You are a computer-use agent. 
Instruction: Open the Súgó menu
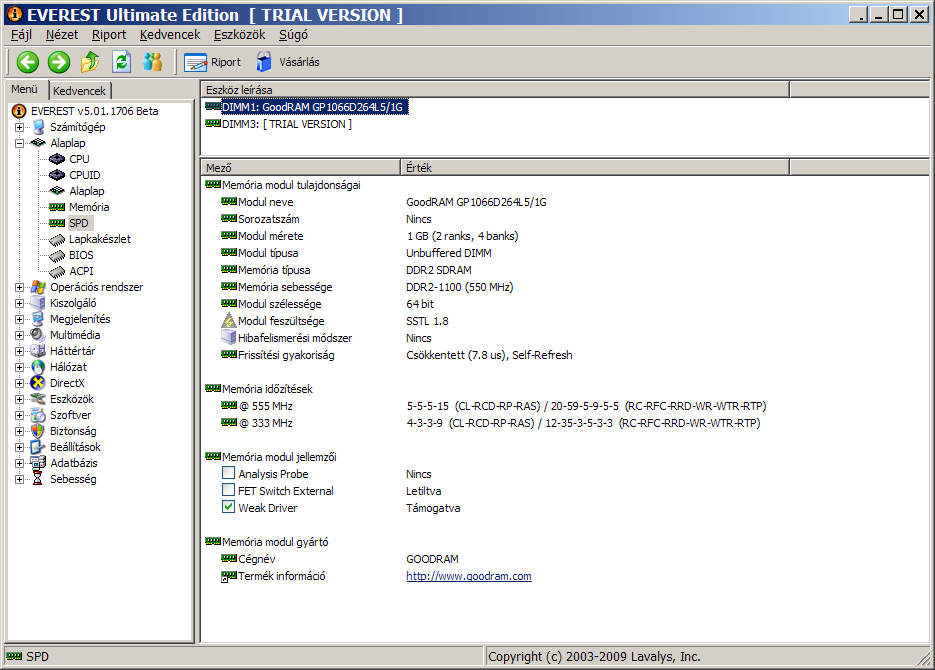click(x=293, y=35)
